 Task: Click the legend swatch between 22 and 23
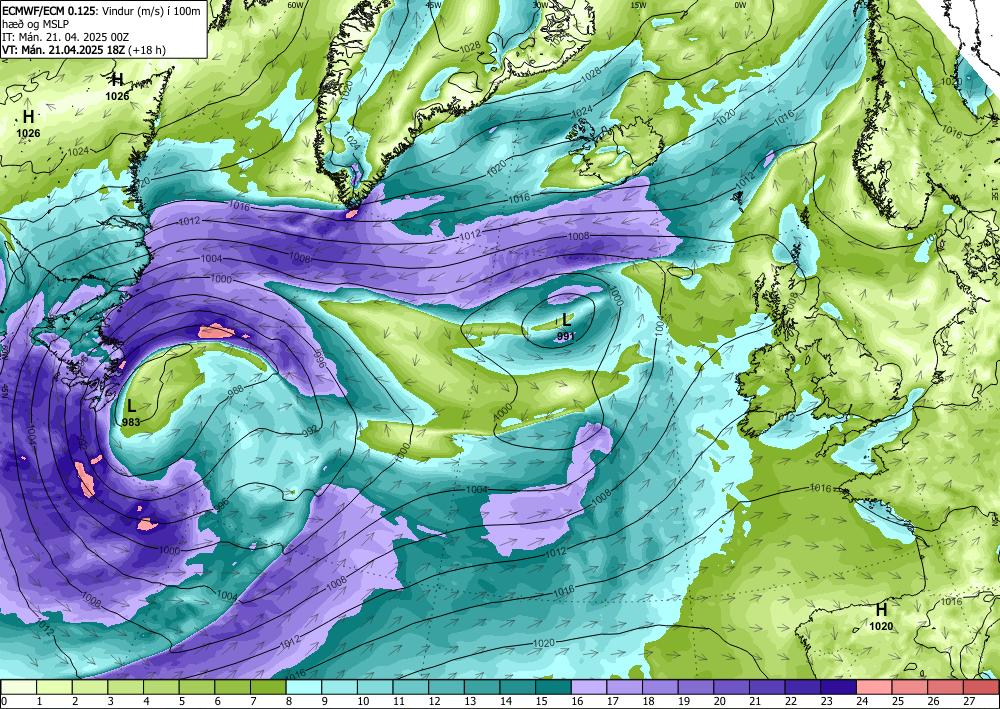[x=803, y=687]
